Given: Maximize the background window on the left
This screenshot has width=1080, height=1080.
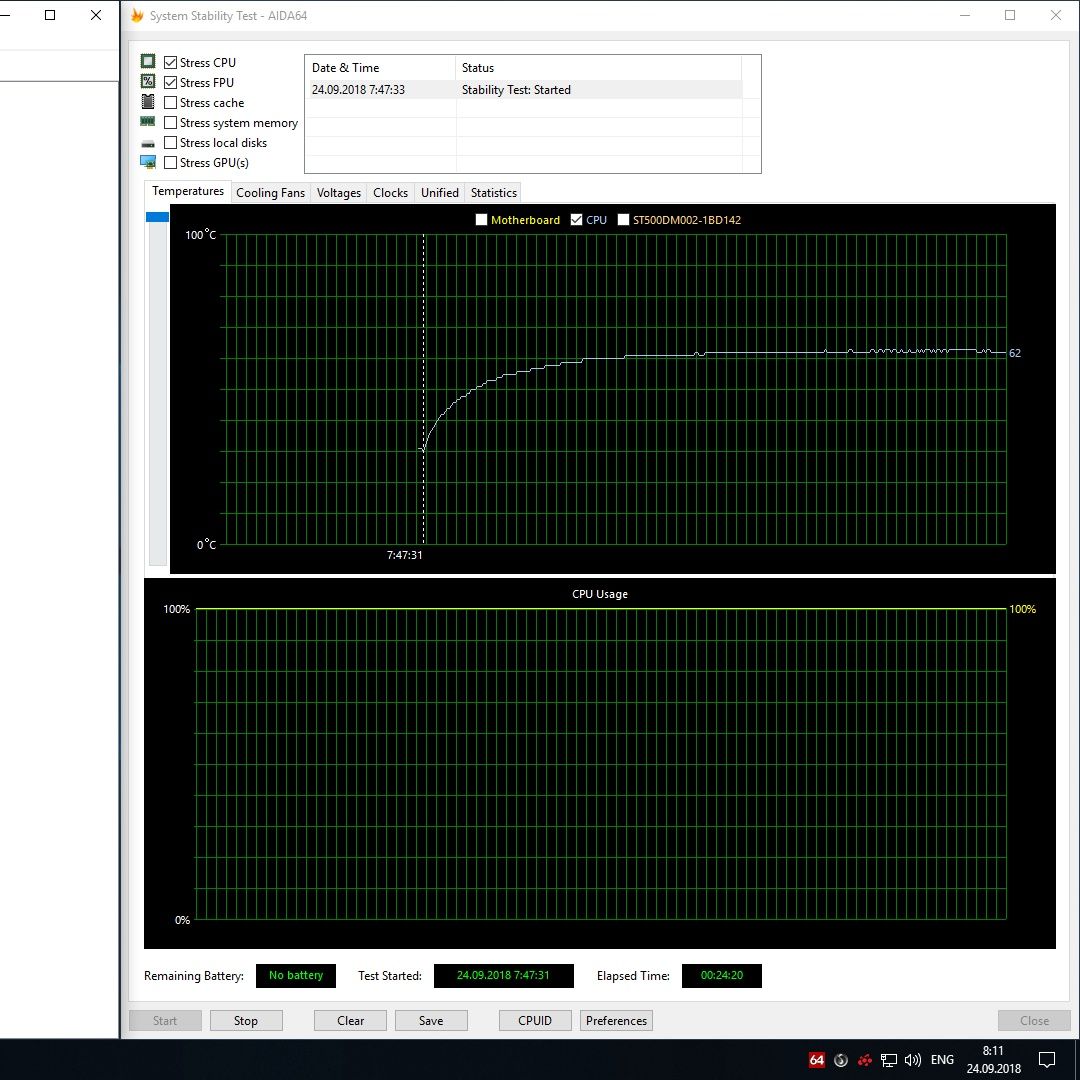Looking at the screenshot, I should 50,15.
